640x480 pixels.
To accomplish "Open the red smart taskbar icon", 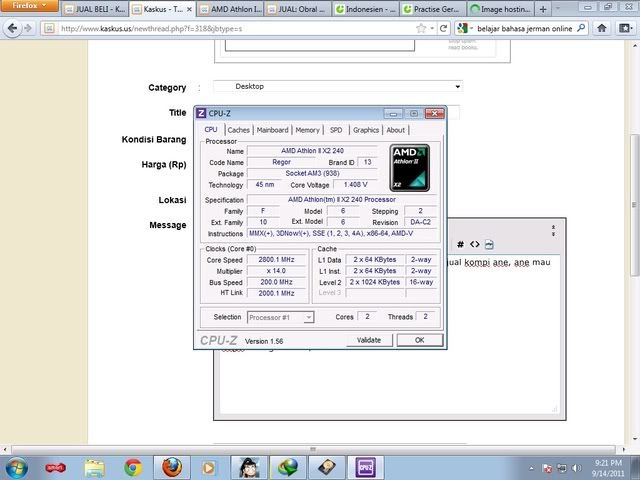I will click(x=56, y=468).
